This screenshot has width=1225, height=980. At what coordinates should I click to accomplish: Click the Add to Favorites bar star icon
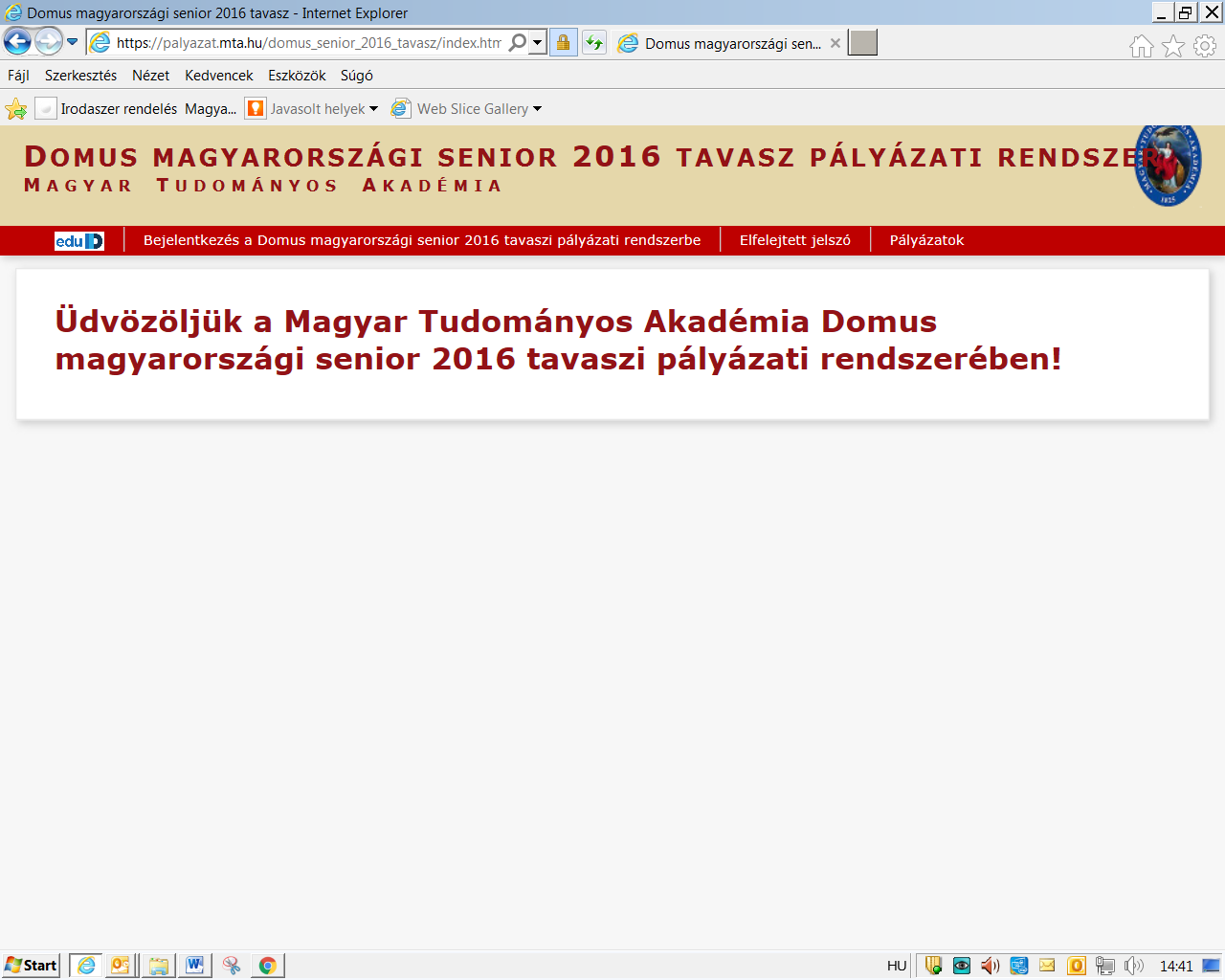click(16, 109)
